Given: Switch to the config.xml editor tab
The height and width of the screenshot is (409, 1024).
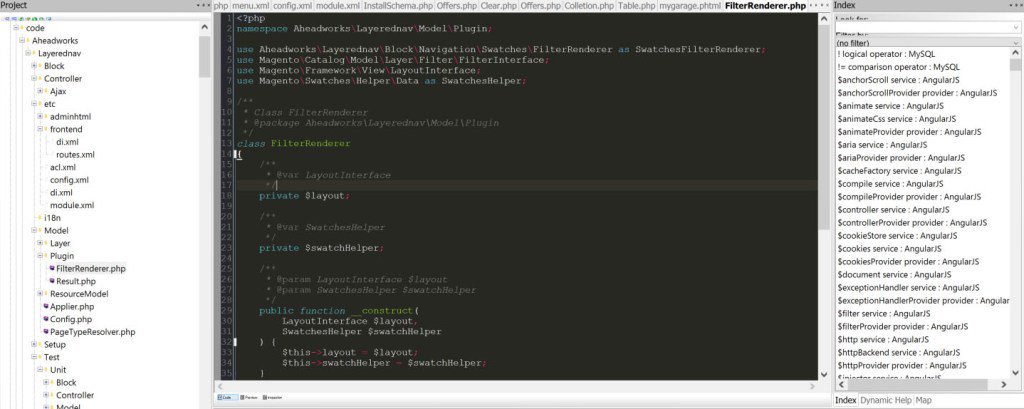Looking at the screenshot, I should click(x=292, y=6).
